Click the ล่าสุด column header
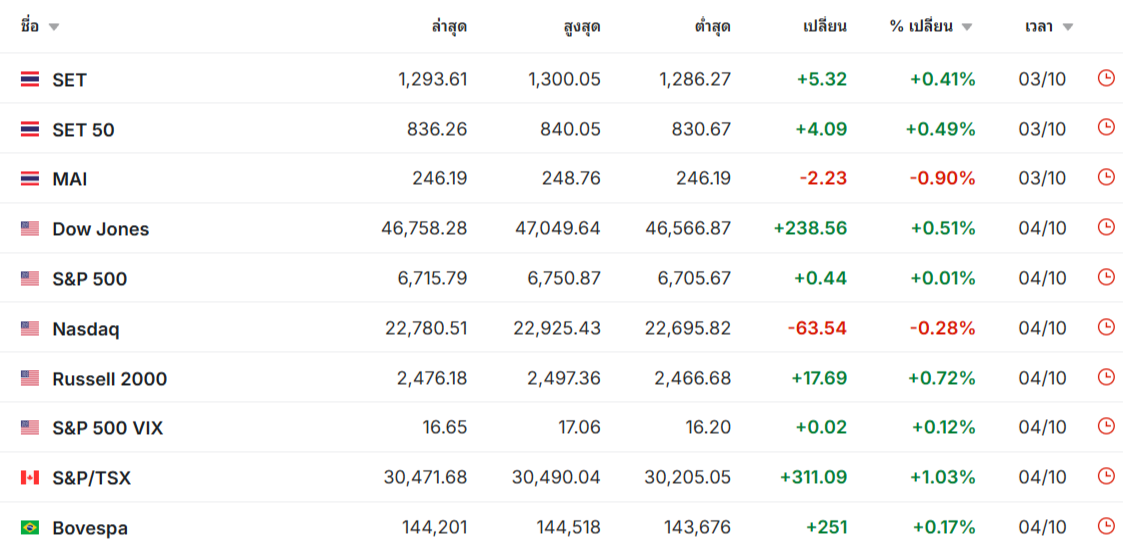The width and height of the screenshot is (1129, 547). 449,27
